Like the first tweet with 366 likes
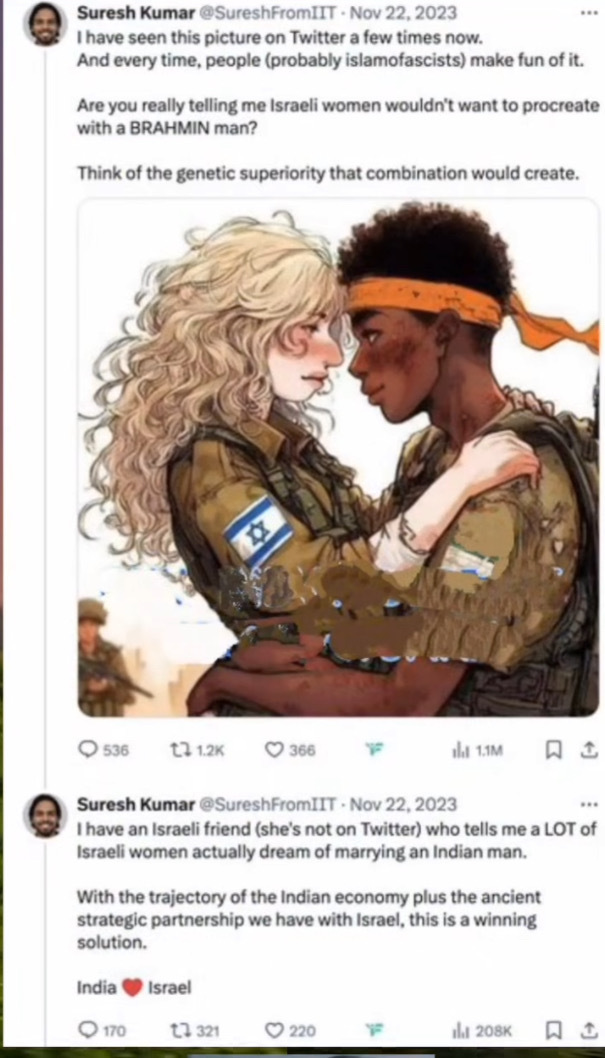 pyautogui.click(x=289, y=750)
